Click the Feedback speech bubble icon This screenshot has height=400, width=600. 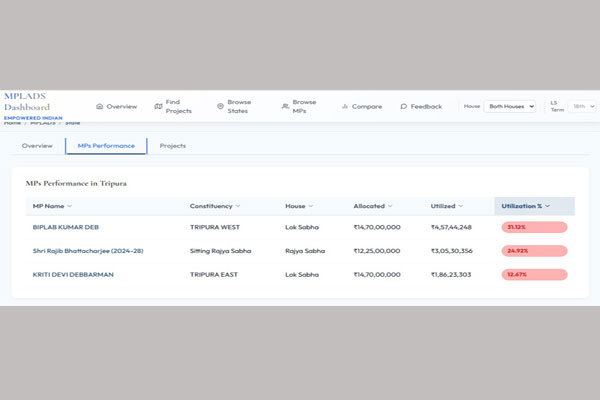click(x=403, y=106)
